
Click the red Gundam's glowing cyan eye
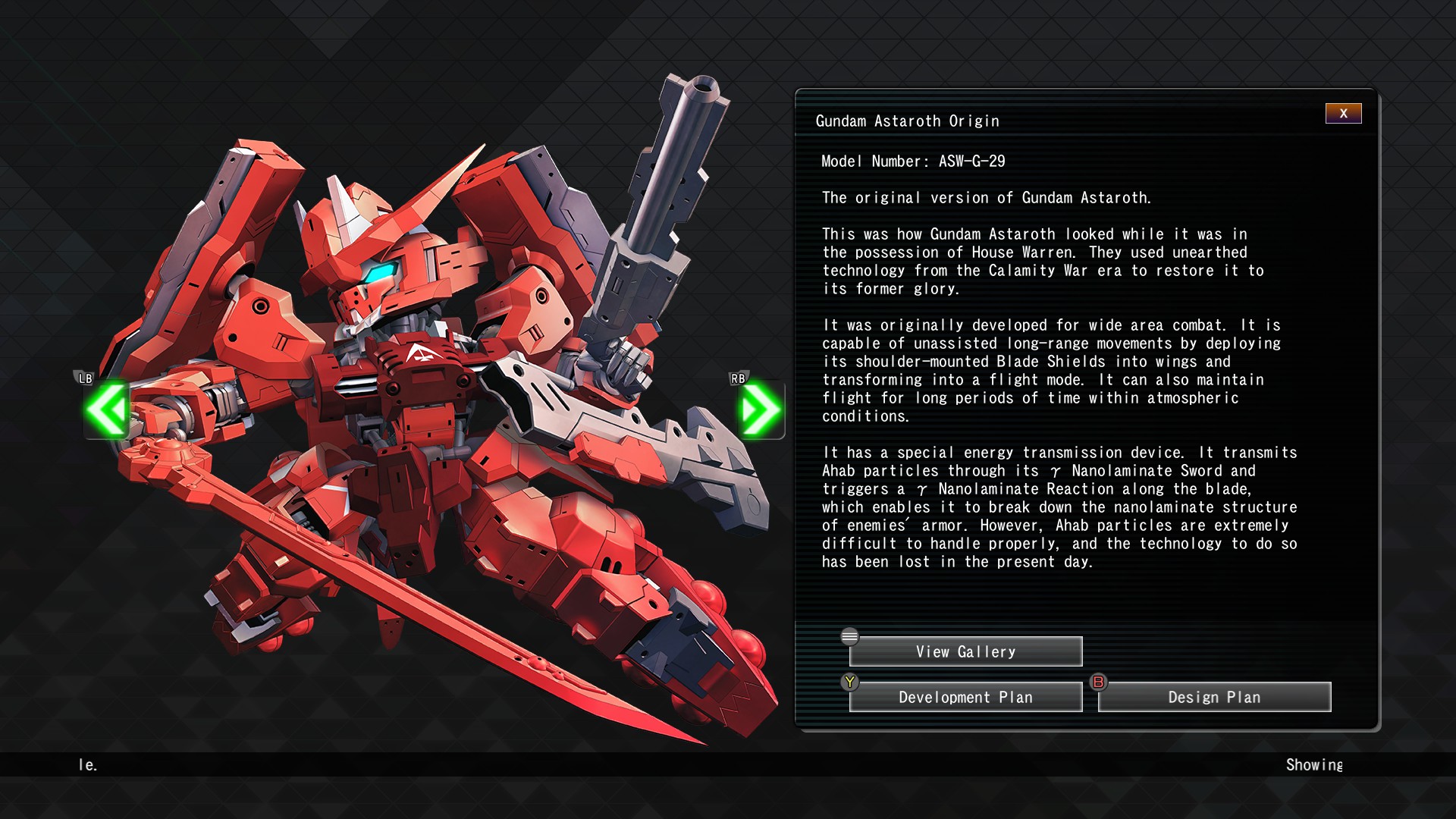click(x=383, y=271)
